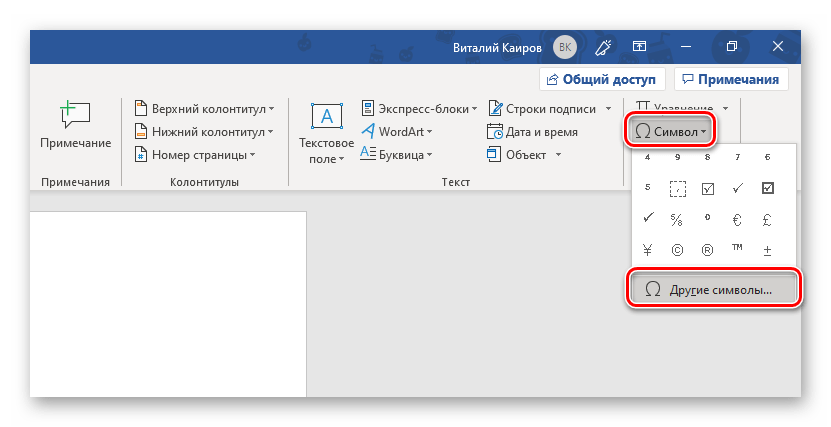Image resolution: width=831 pixels, height=427 pixels.
Task: Insert the yen currency symbol
Action: pos(647,250)
